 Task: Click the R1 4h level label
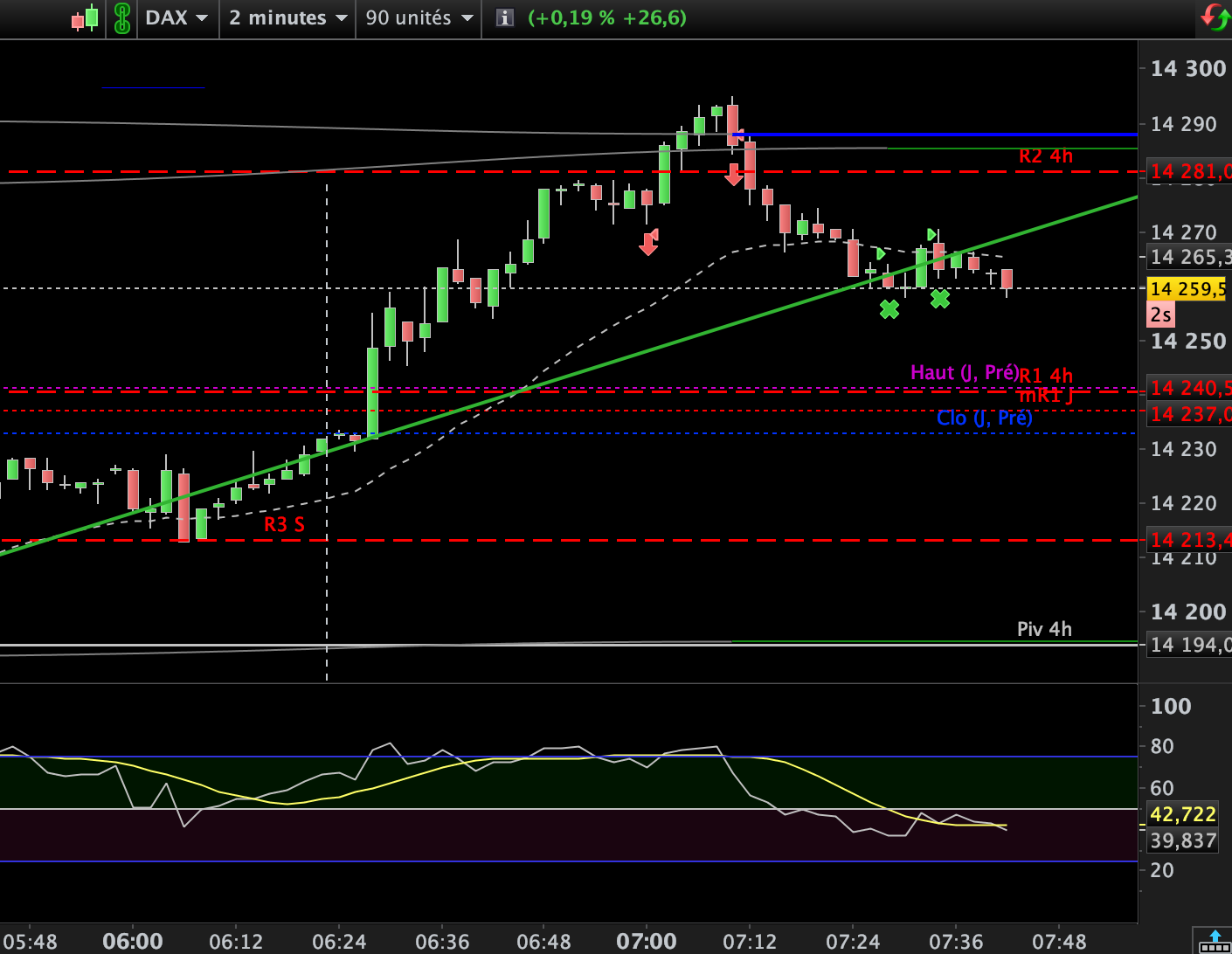pyautogui.click(x=1046, y=376)
